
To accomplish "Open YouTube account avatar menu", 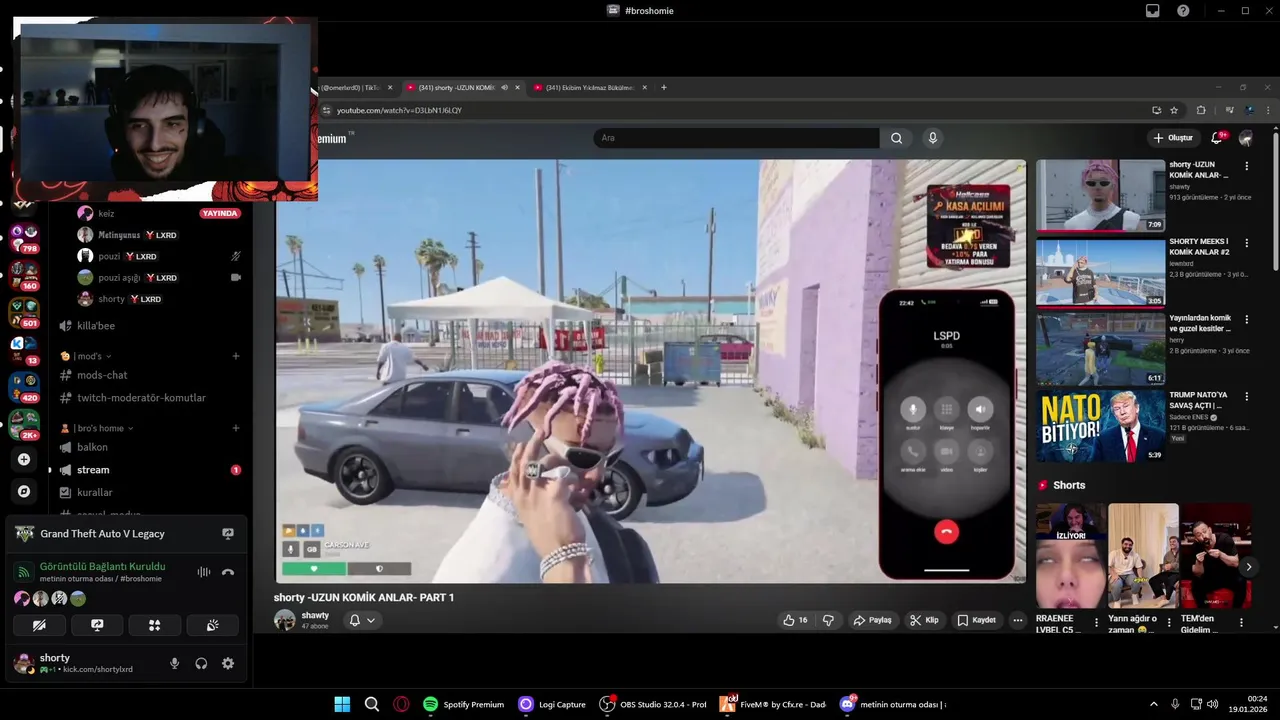I will point(1246,138).
